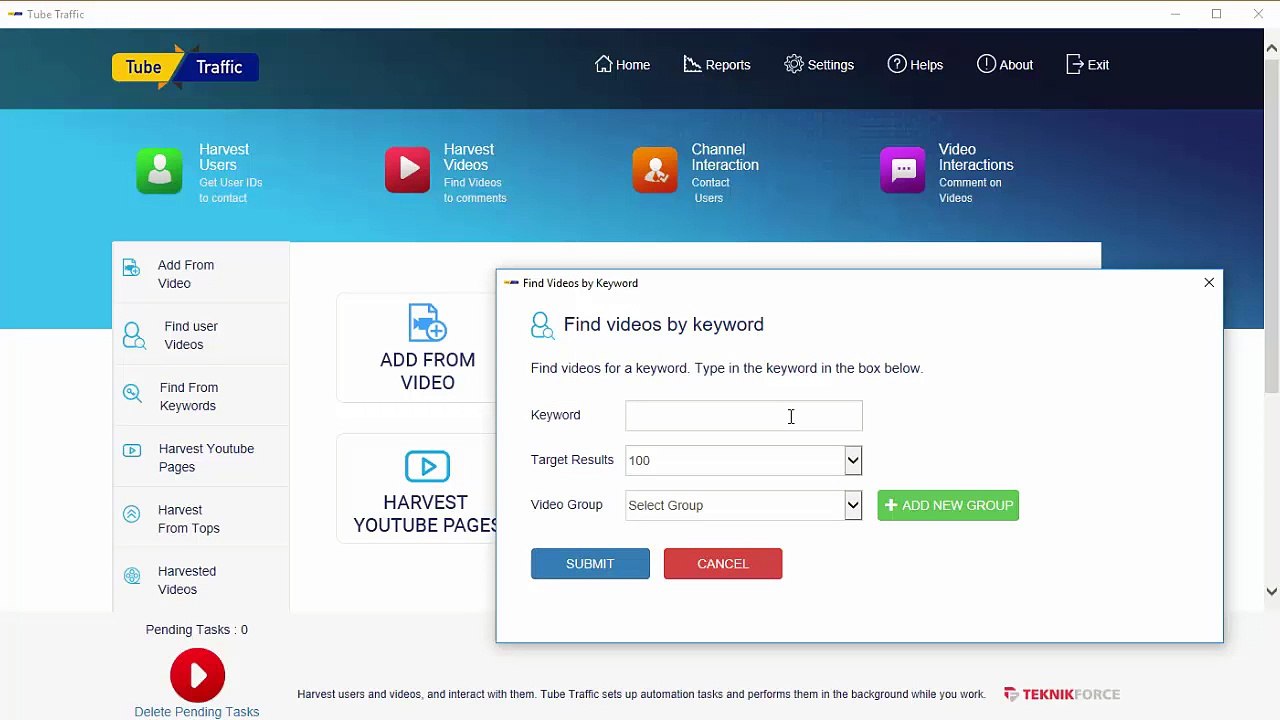
Task: Select Find user Videos in sidebar
Action: 191,335
